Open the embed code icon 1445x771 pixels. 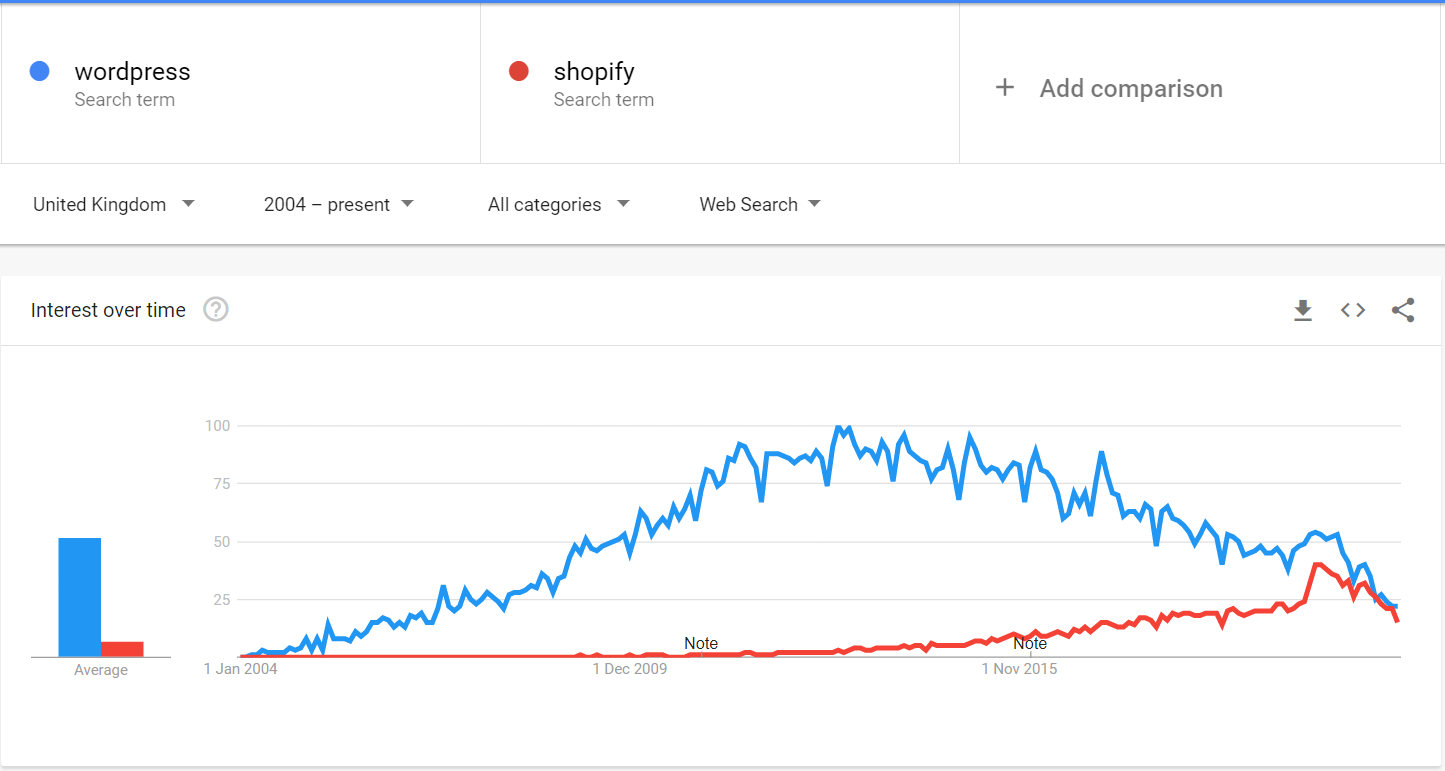pyautogui.click(x=1353, y=310)
